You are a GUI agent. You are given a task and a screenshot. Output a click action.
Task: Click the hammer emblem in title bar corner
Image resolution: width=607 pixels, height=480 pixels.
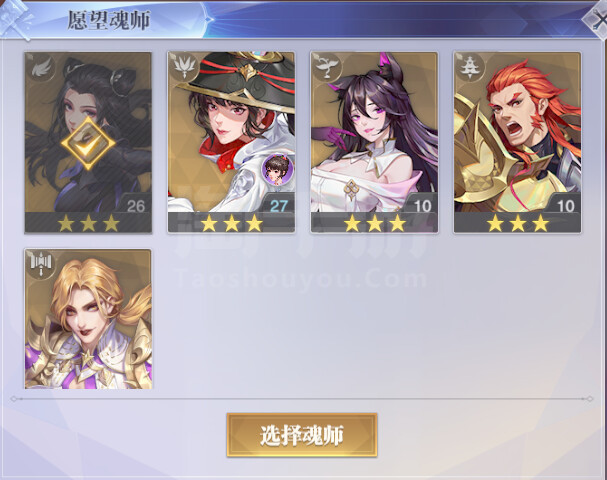15,19
